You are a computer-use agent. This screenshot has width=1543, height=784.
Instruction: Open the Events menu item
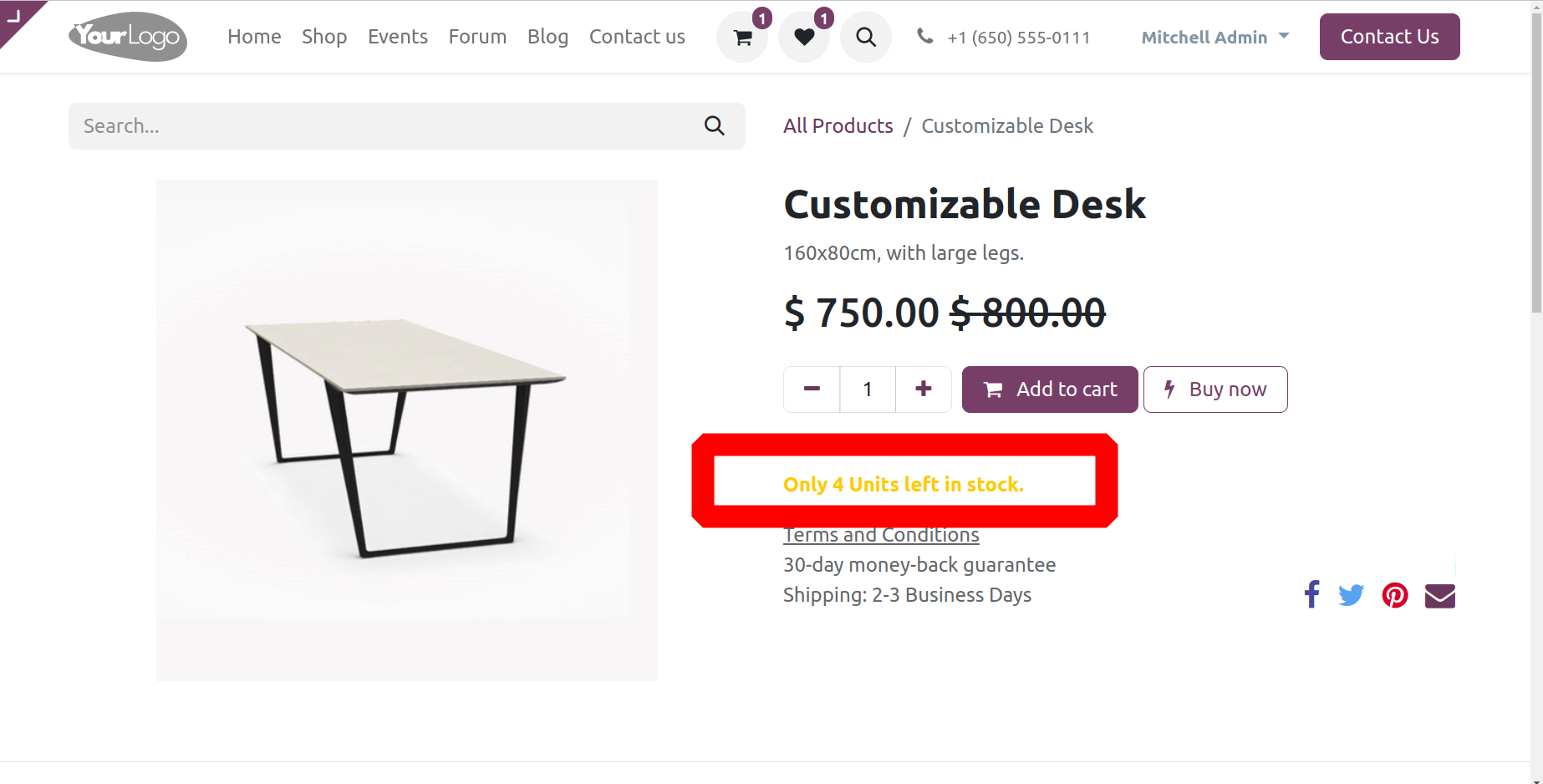pos(398,37)
